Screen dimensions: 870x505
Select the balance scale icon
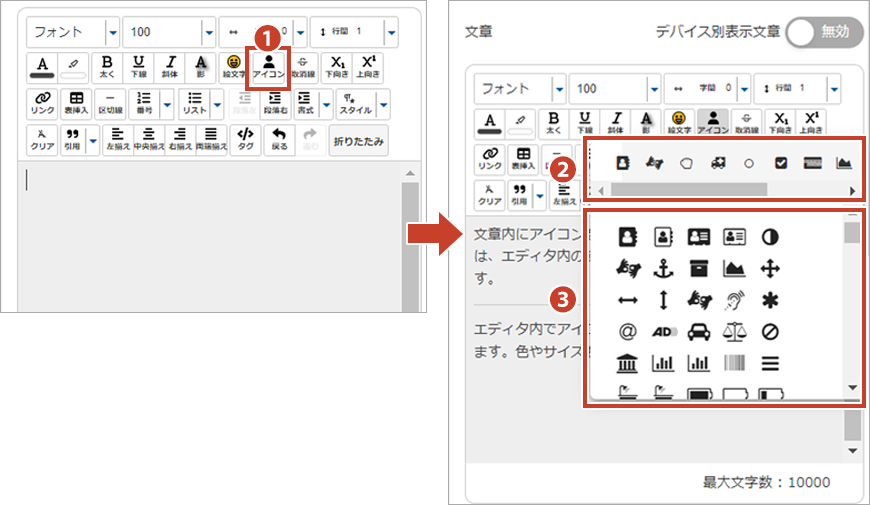coord(734,331)
